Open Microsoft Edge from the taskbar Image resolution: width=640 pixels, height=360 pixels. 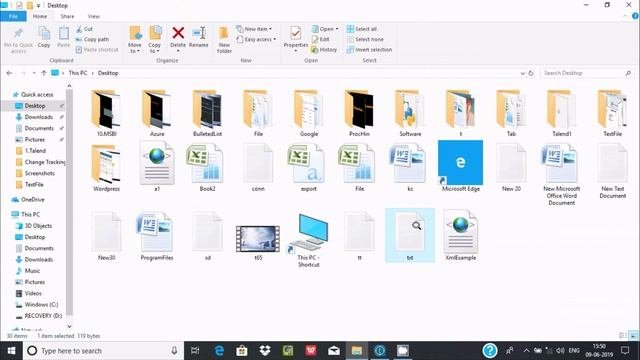219,351
